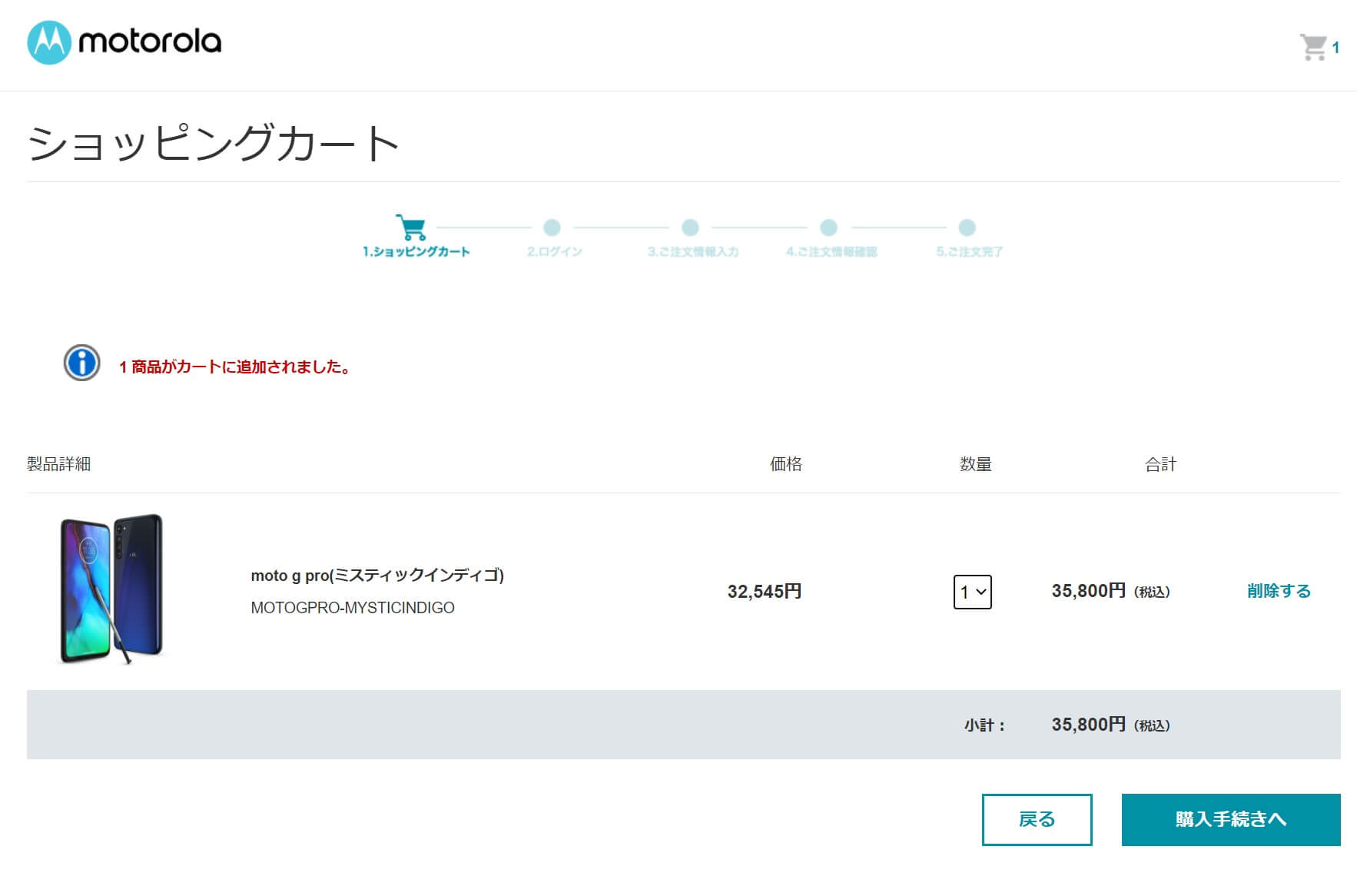
Task: Click the 小計： label
Action: (x=984, y=725)
